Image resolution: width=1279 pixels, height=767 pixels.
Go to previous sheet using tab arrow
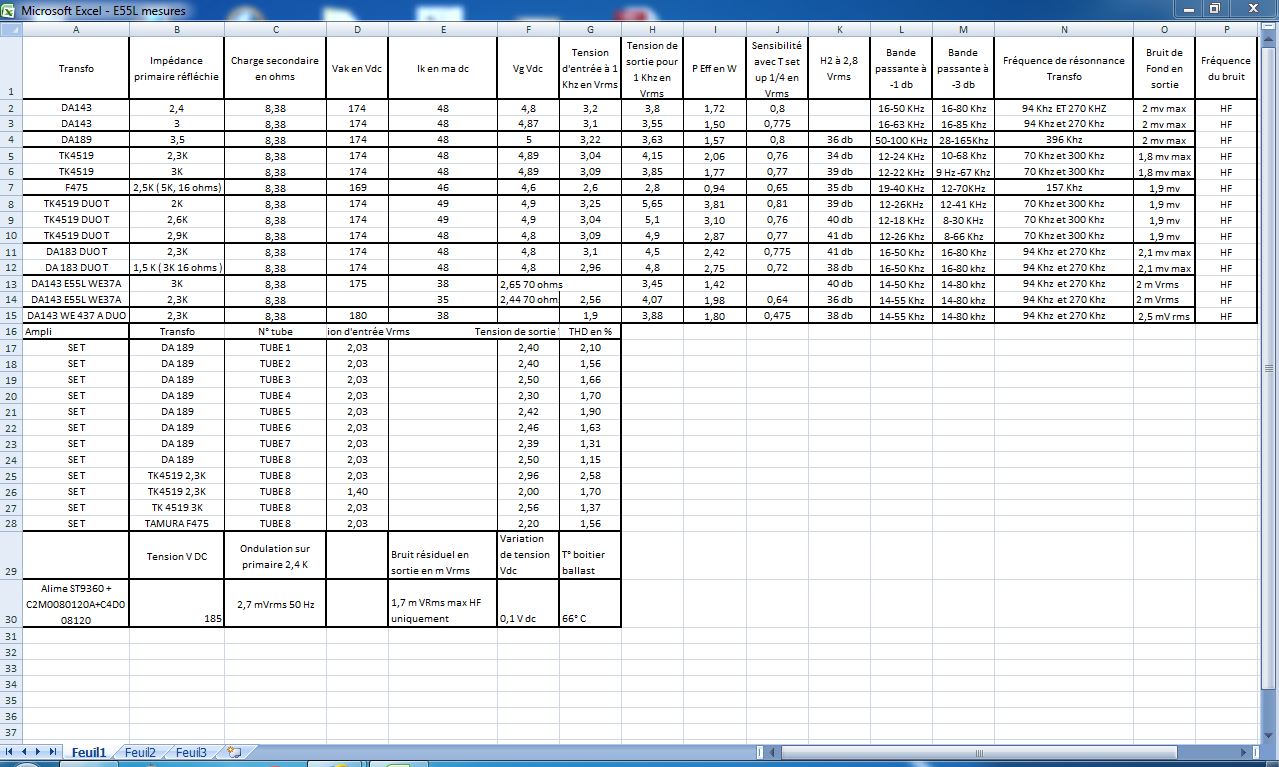(25, 752)
